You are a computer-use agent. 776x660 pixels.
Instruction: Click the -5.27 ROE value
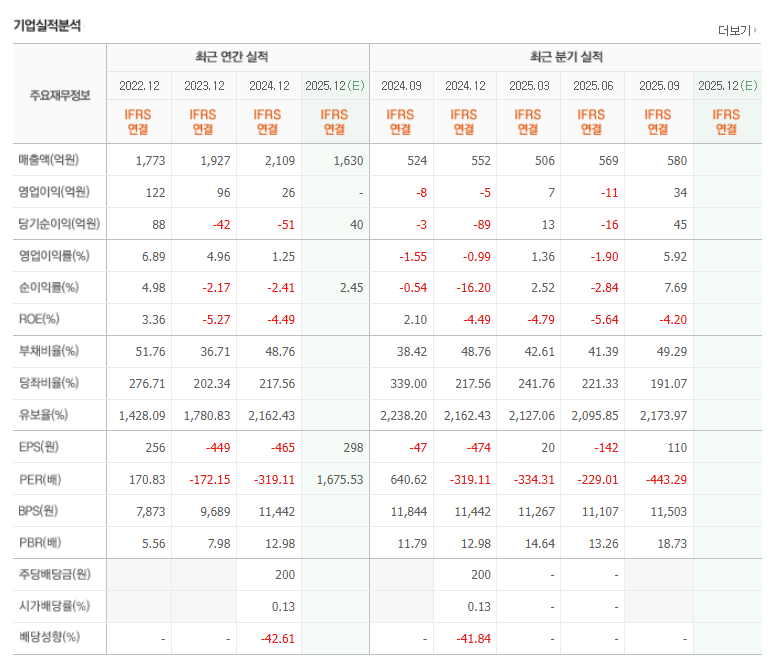tap(216, 320)
